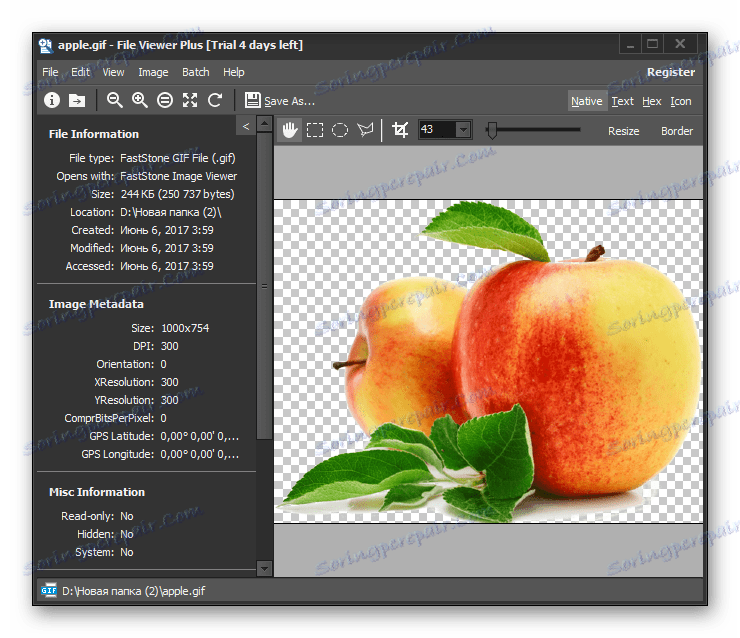Click the actual size zoom icon
This screenshot has width=740, height=638.
point(165,100)
